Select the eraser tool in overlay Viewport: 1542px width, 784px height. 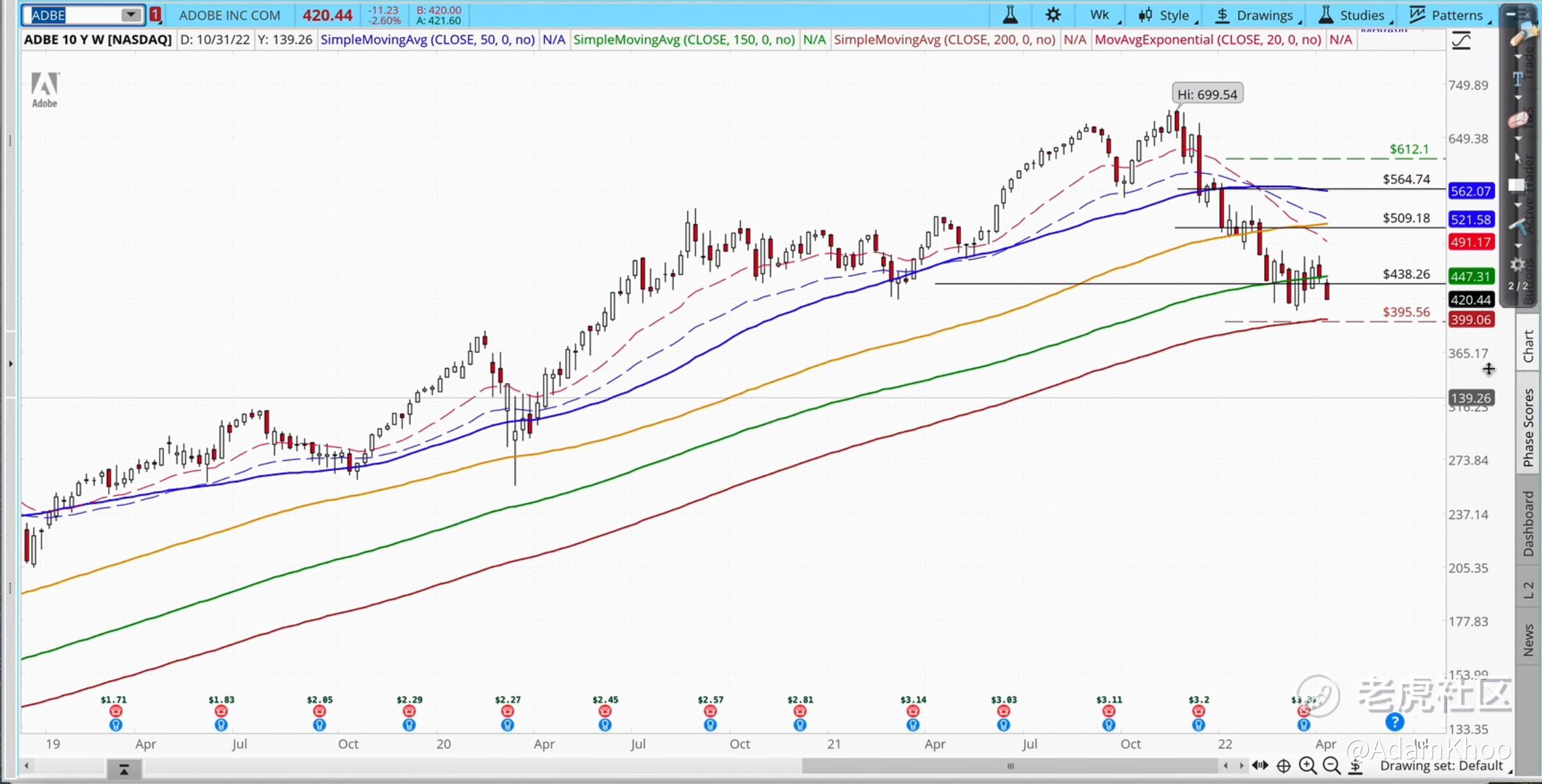tap(1518, 121)
